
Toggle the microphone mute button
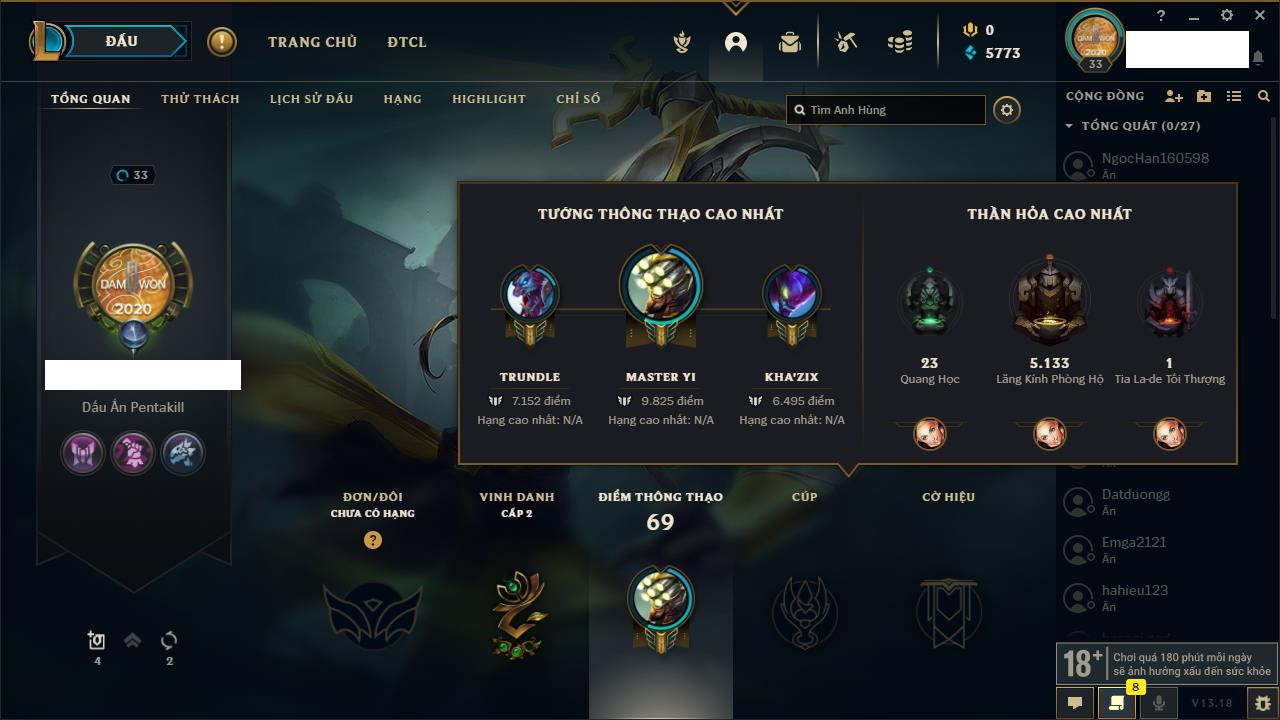click(x=1158, y=703)
